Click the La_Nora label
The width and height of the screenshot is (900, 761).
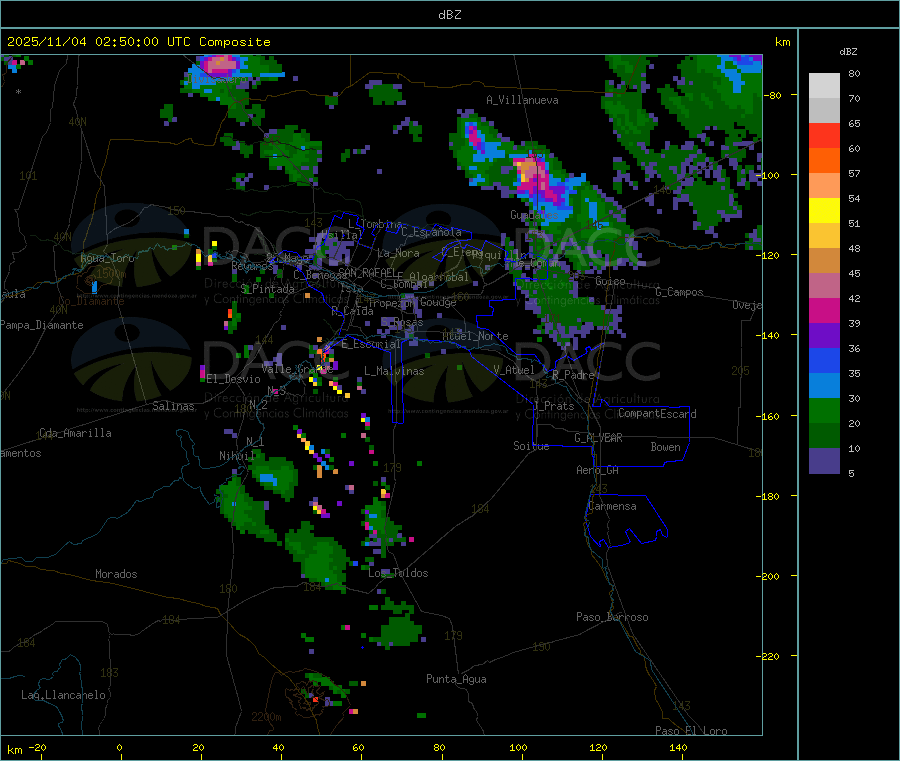tap(398, 253)
